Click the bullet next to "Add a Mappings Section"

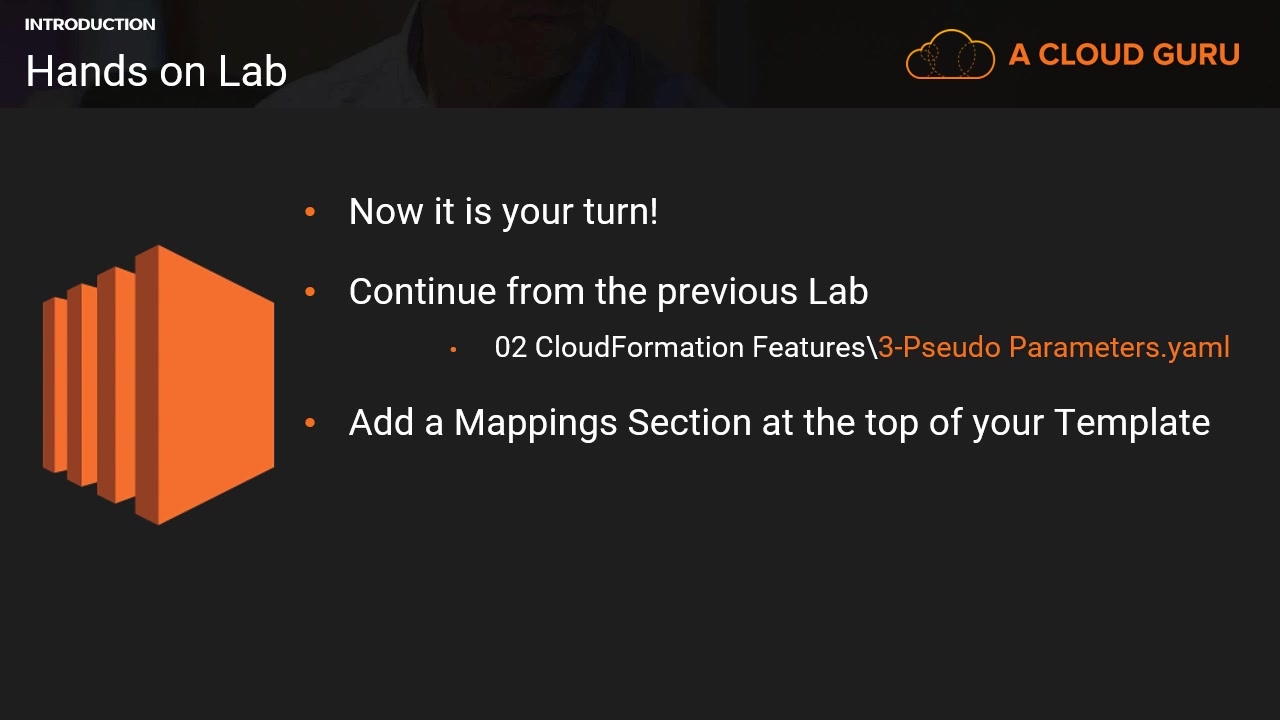point(310,423)
